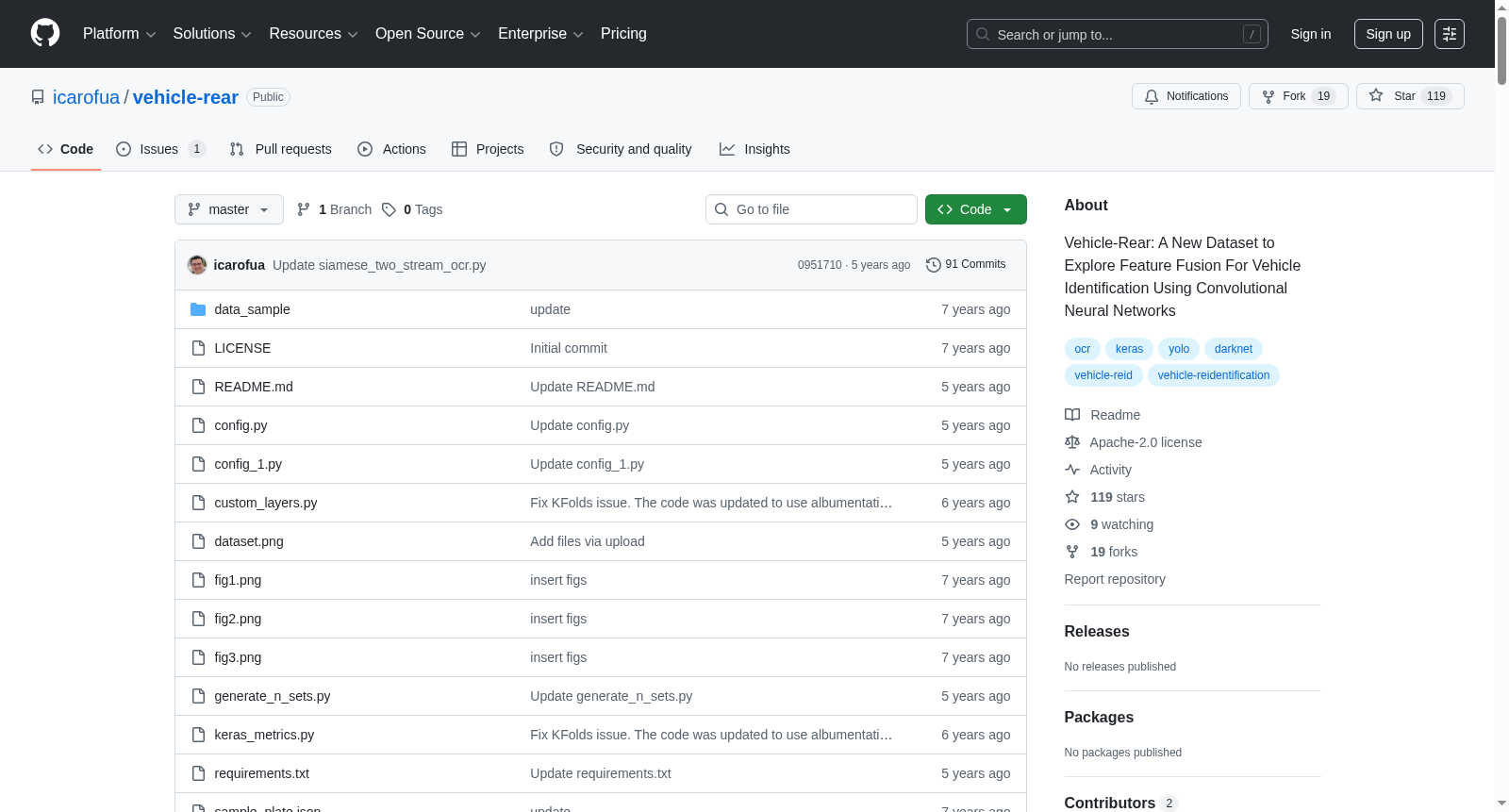Expand the Solutions menu
The image size is (1509, 812).
click(x=212, y=34)
